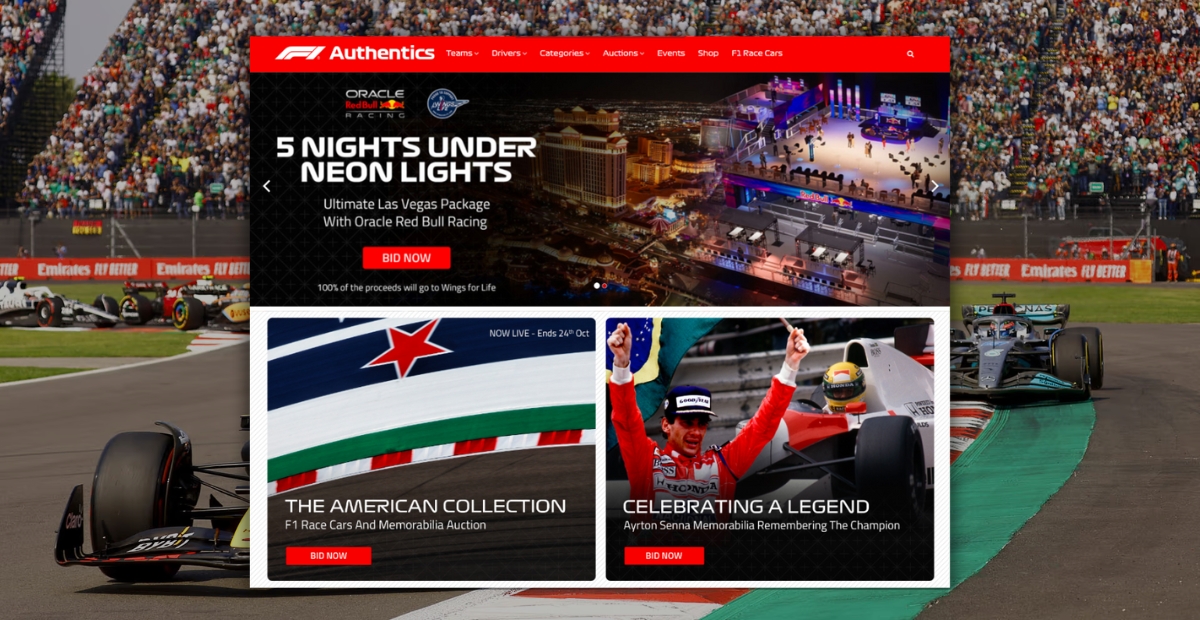Click the Oracle Red Bull Racing logo
This screenshot has width=1200, height=620.
click(x=375, y=104)
